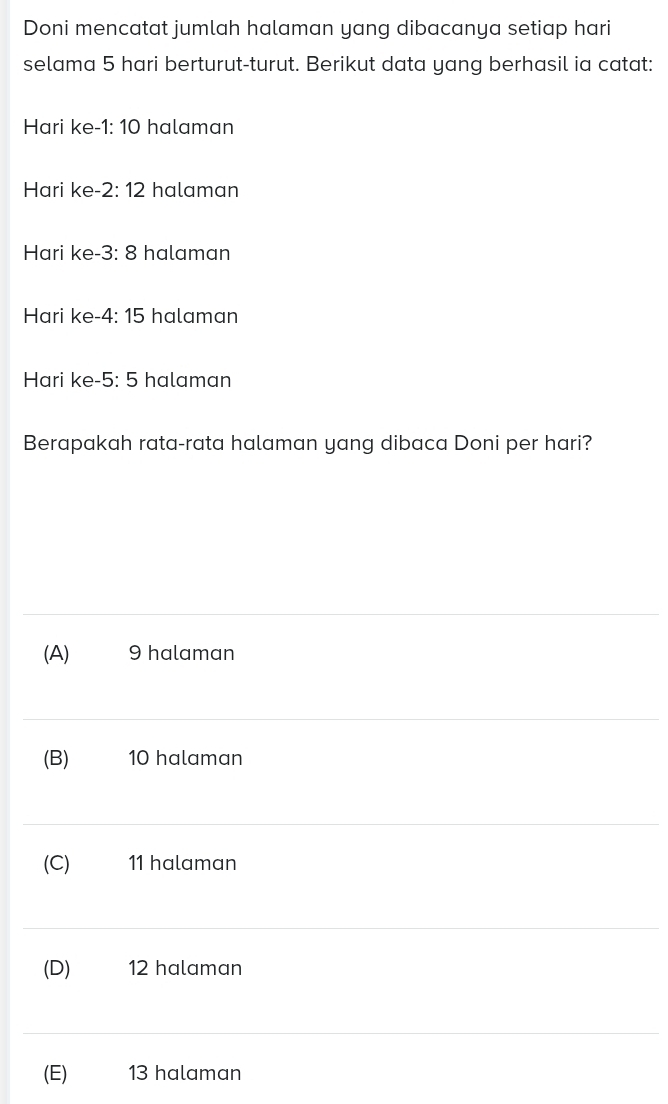Image resolution: width=668 pixels, height=1104 pixels.
Task: Pick the "11 halaman" answer text
Action: click(x=183, y=864)
